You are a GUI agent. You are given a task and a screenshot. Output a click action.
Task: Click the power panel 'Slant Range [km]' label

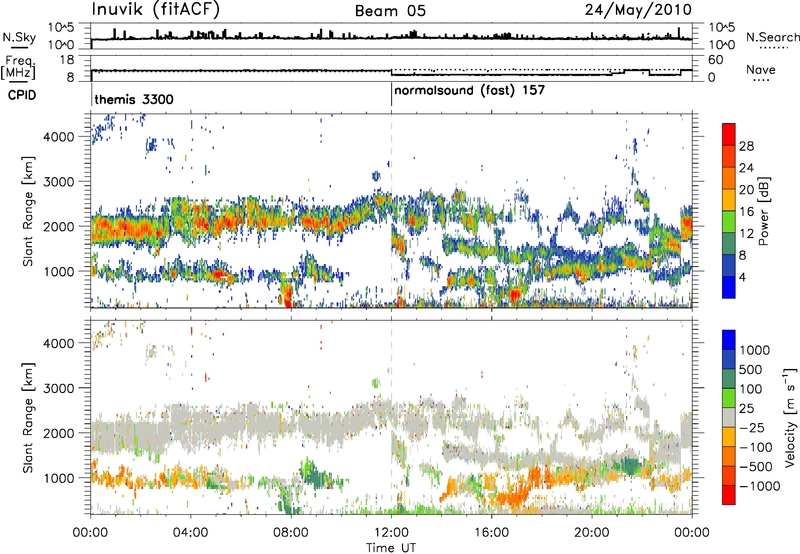click(28, 211)
